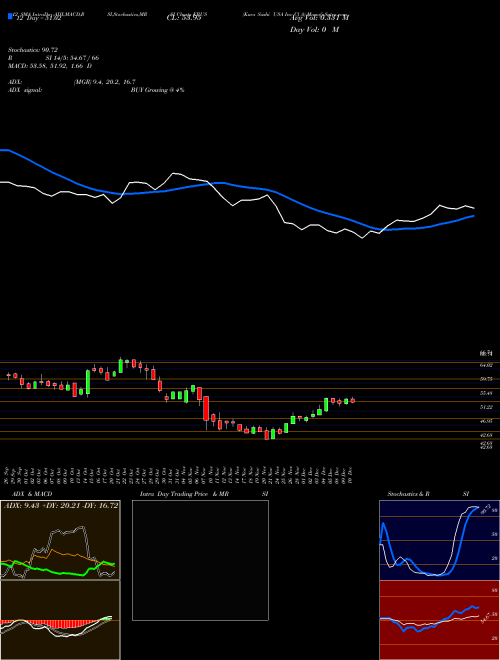Click the blue legend square at top-left
Screen dimensions: 500x660
(x=10, y=16)
